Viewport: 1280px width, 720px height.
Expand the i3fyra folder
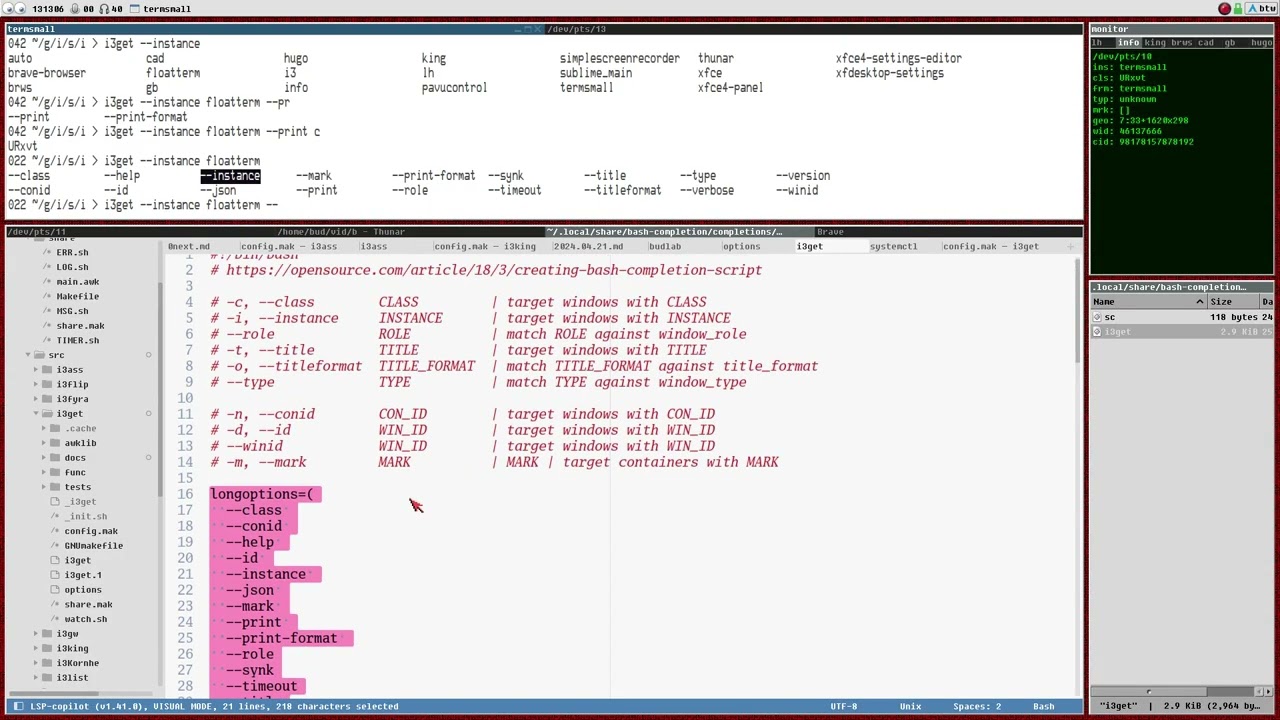click(x=36, y=399)
